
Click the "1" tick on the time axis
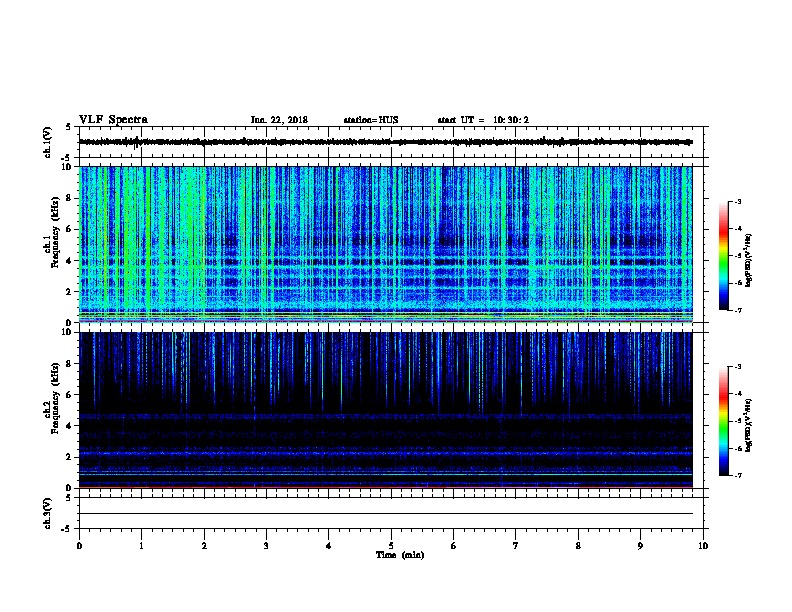click(141, 546)
